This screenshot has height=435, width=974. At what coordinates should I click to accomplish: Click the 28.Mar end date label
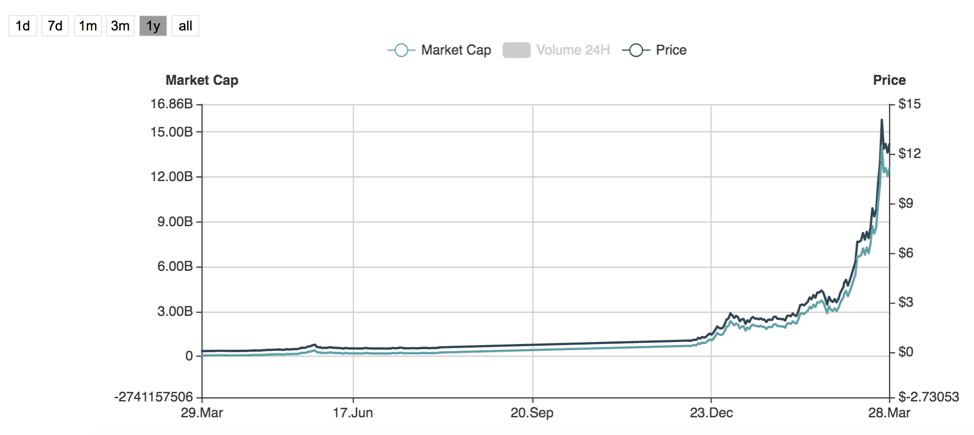(x=888, y=413)
